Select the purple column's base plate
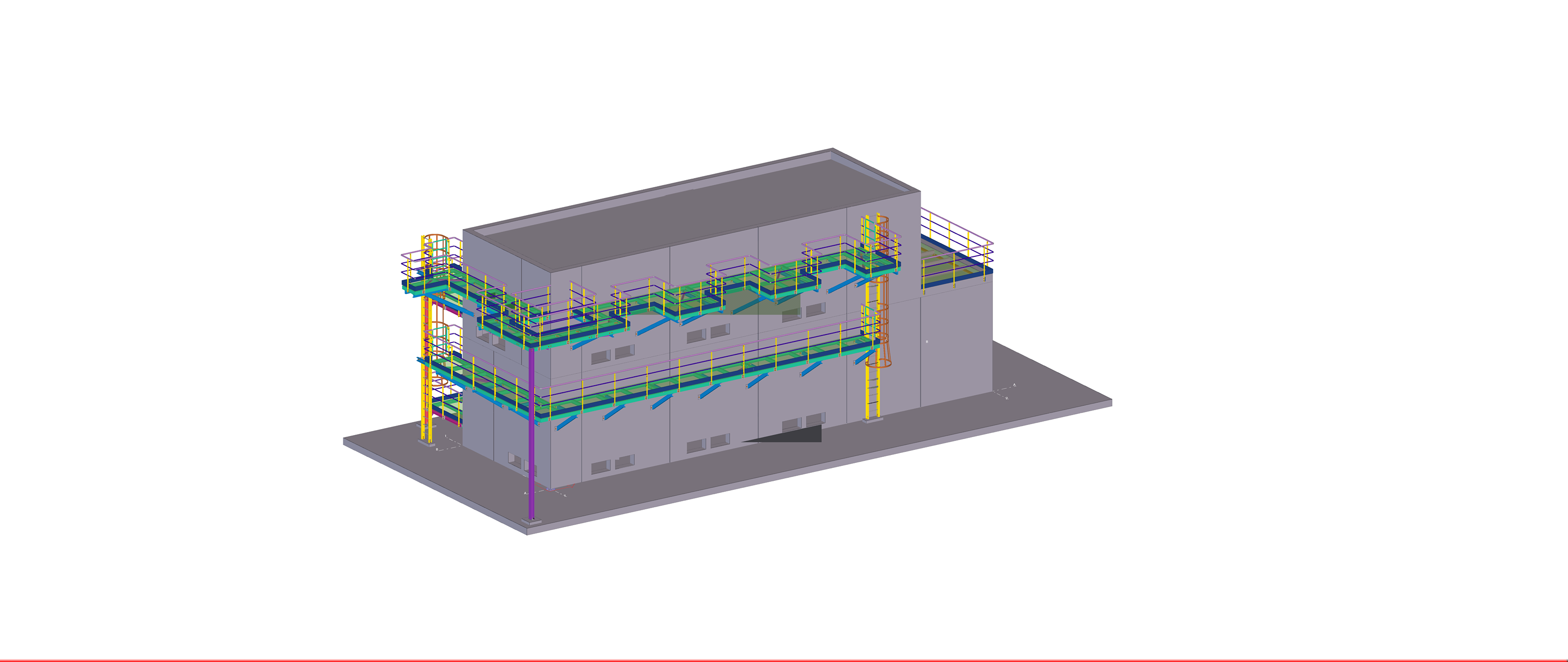This screenshot has height=662, width=1568. click(x=531, y=521)
